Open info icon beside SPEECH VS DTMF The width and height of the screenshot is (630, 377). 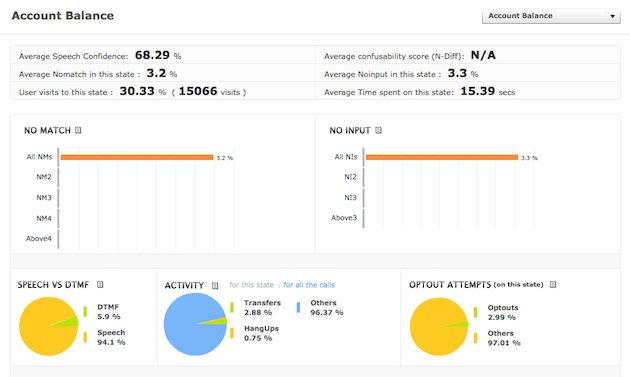100,285
